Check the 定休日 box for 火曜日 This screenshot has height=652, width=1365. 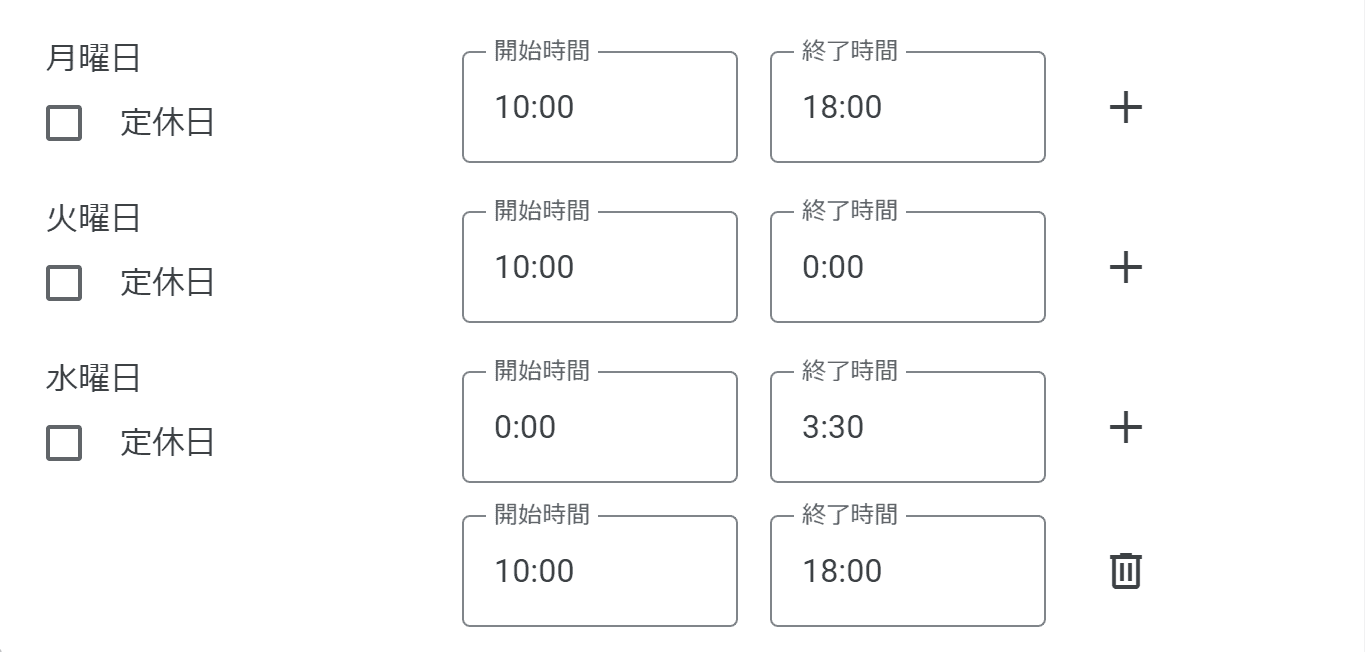tap(64, 283)
